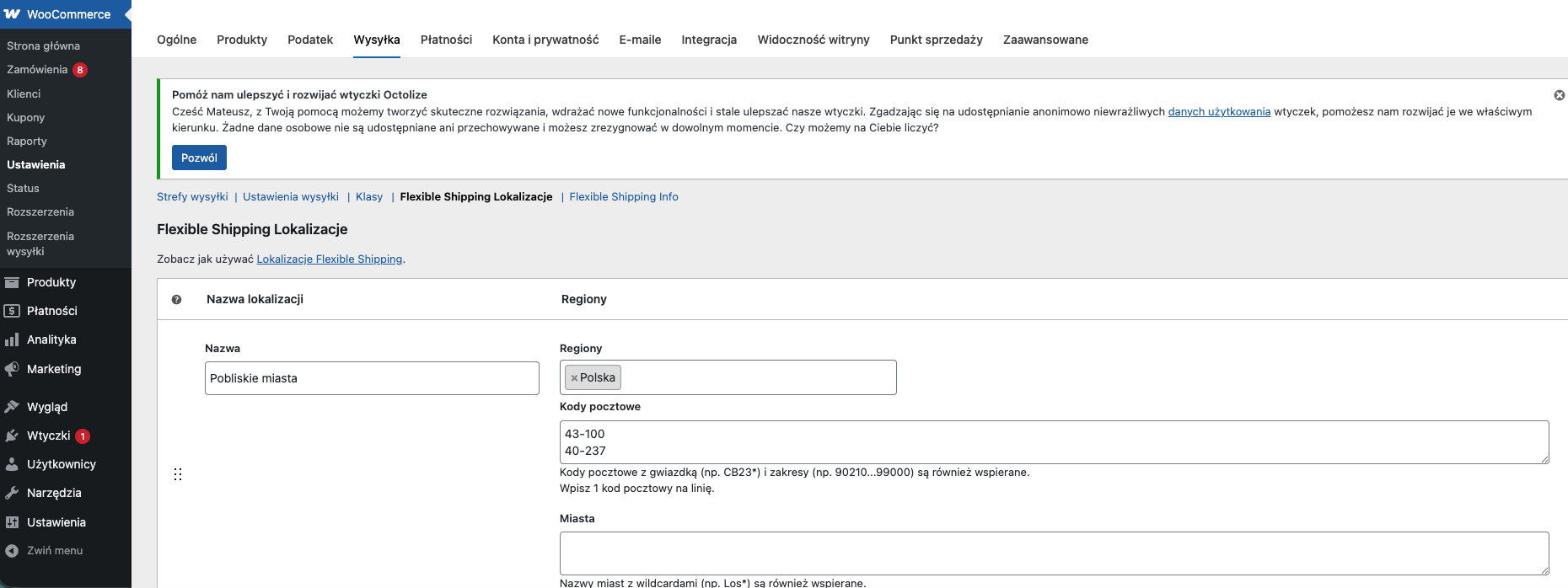Switch to the Podatek tab
This screenshot has width=1568, height=588.
[310, 40]
